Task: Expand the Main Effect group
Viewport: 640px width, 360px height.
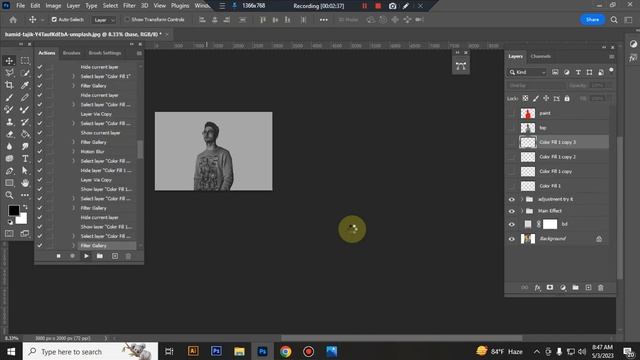Action: coord(522,211)
